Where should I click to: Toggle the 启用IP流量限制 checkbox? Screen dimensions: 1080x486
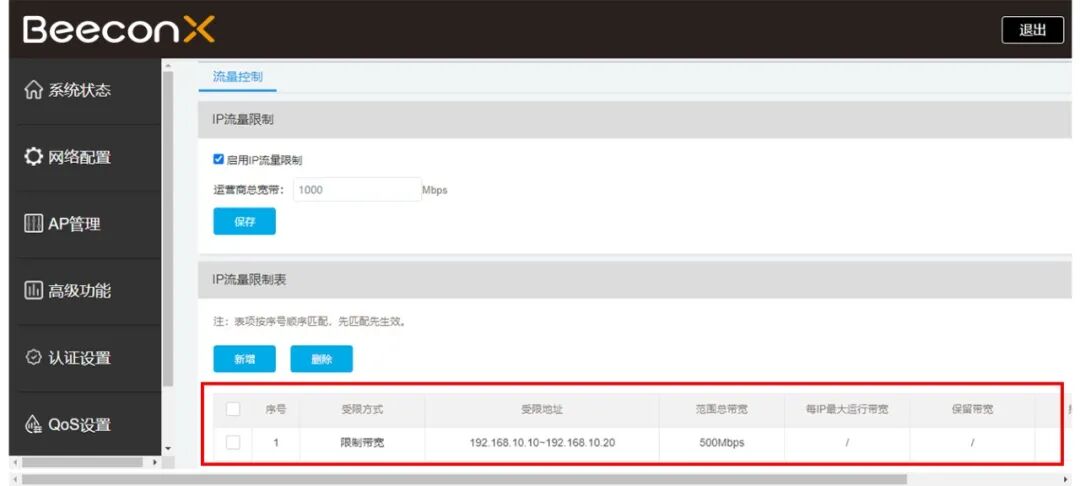pos(219,160)
